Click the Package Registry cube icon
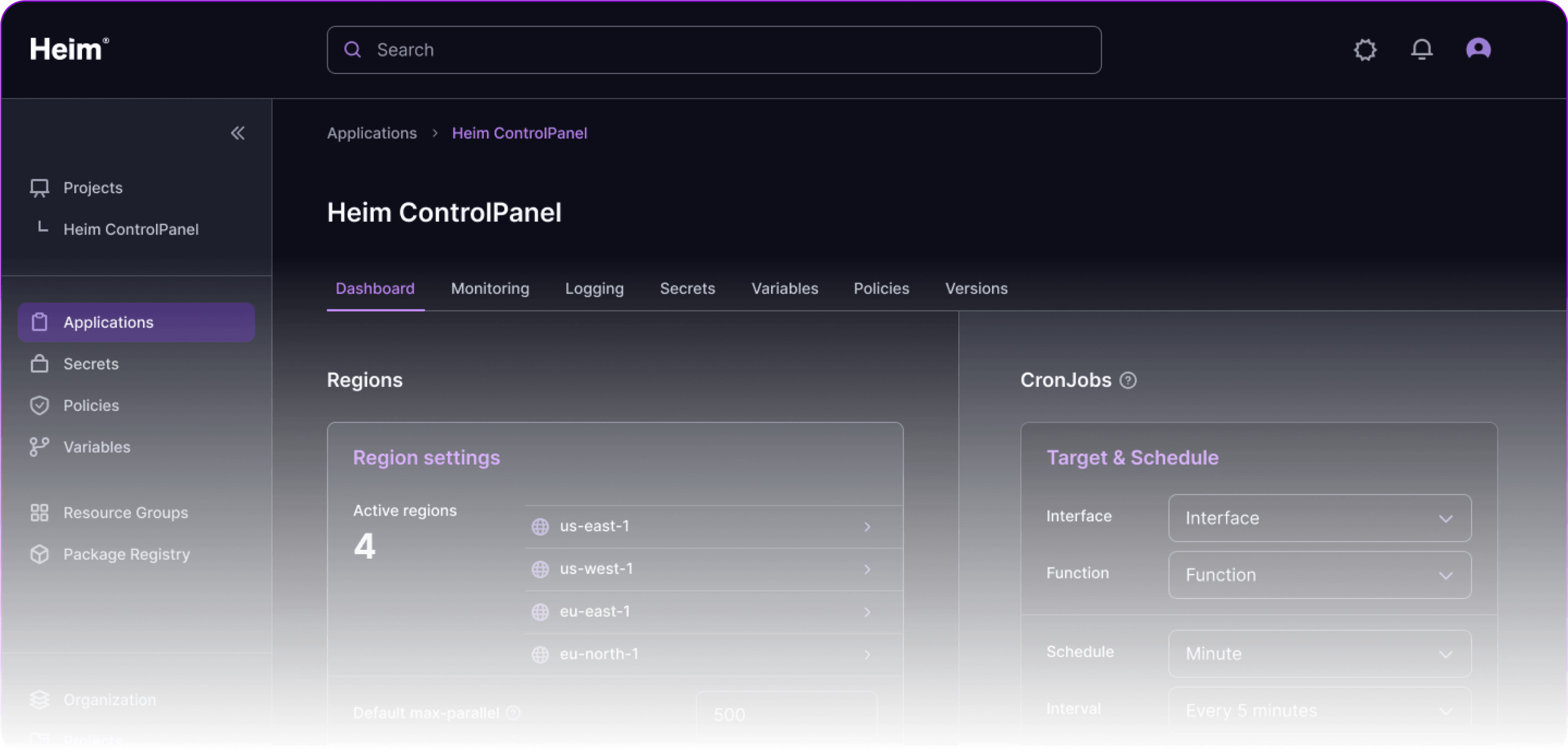Viewport: 1568px width, 755px height. point(40,554)
